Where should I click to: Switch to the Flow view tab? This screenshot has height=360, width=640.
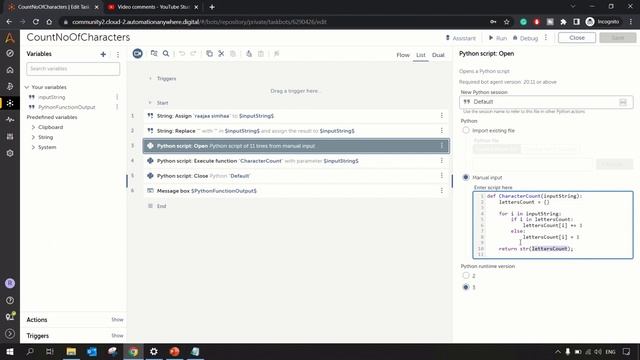403,55
